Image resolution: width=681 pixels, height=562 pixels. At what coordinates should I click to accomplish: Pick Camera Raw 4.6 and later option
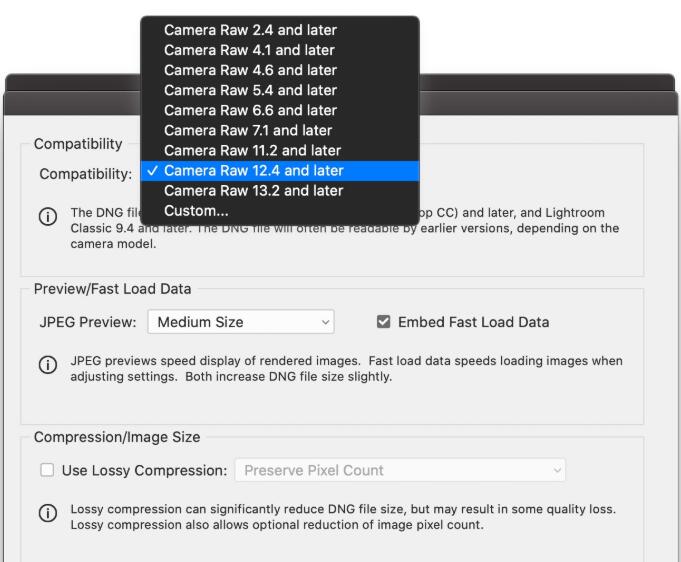250,70
